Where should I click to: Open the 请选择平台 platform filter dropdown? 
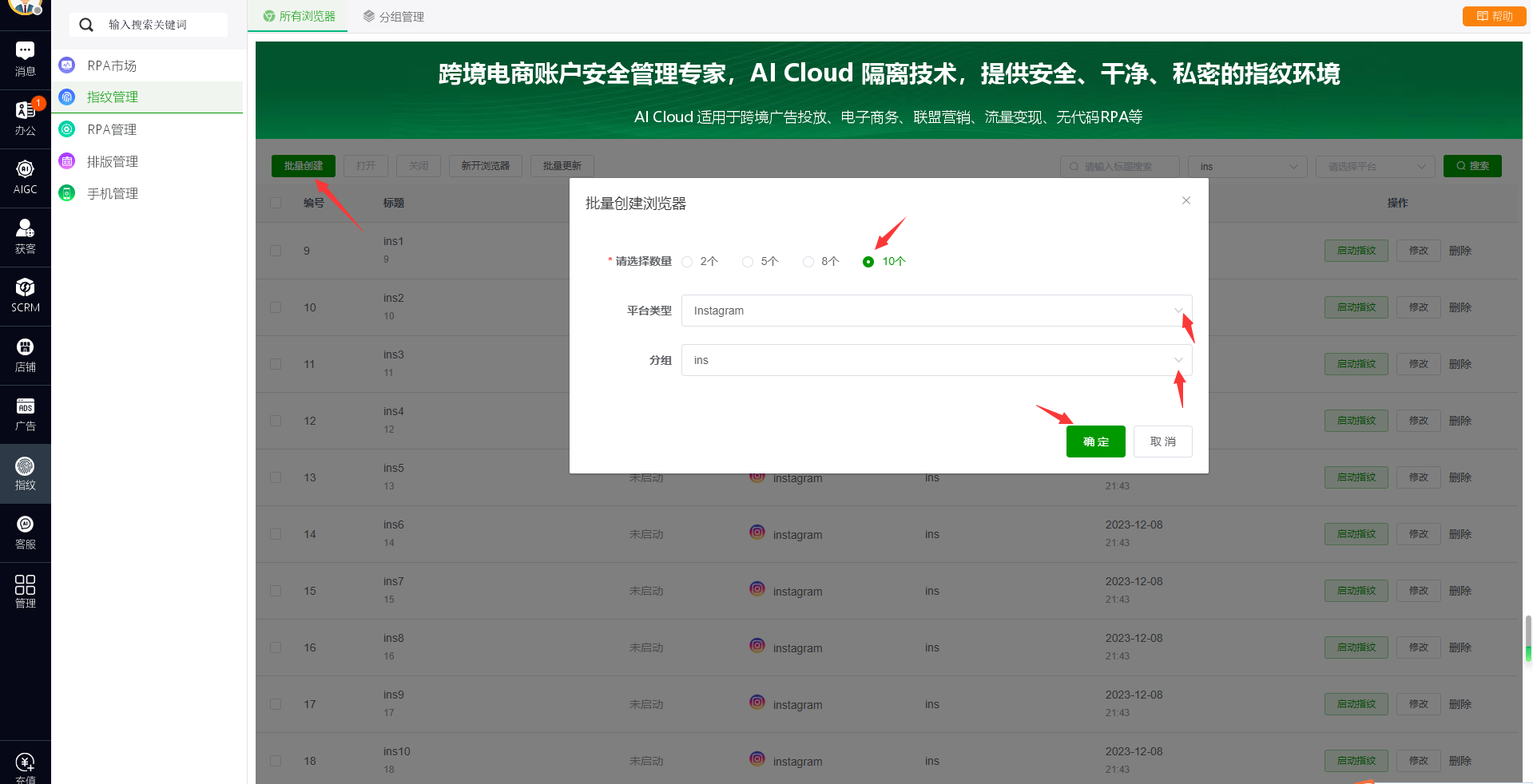coord(1376,166)
